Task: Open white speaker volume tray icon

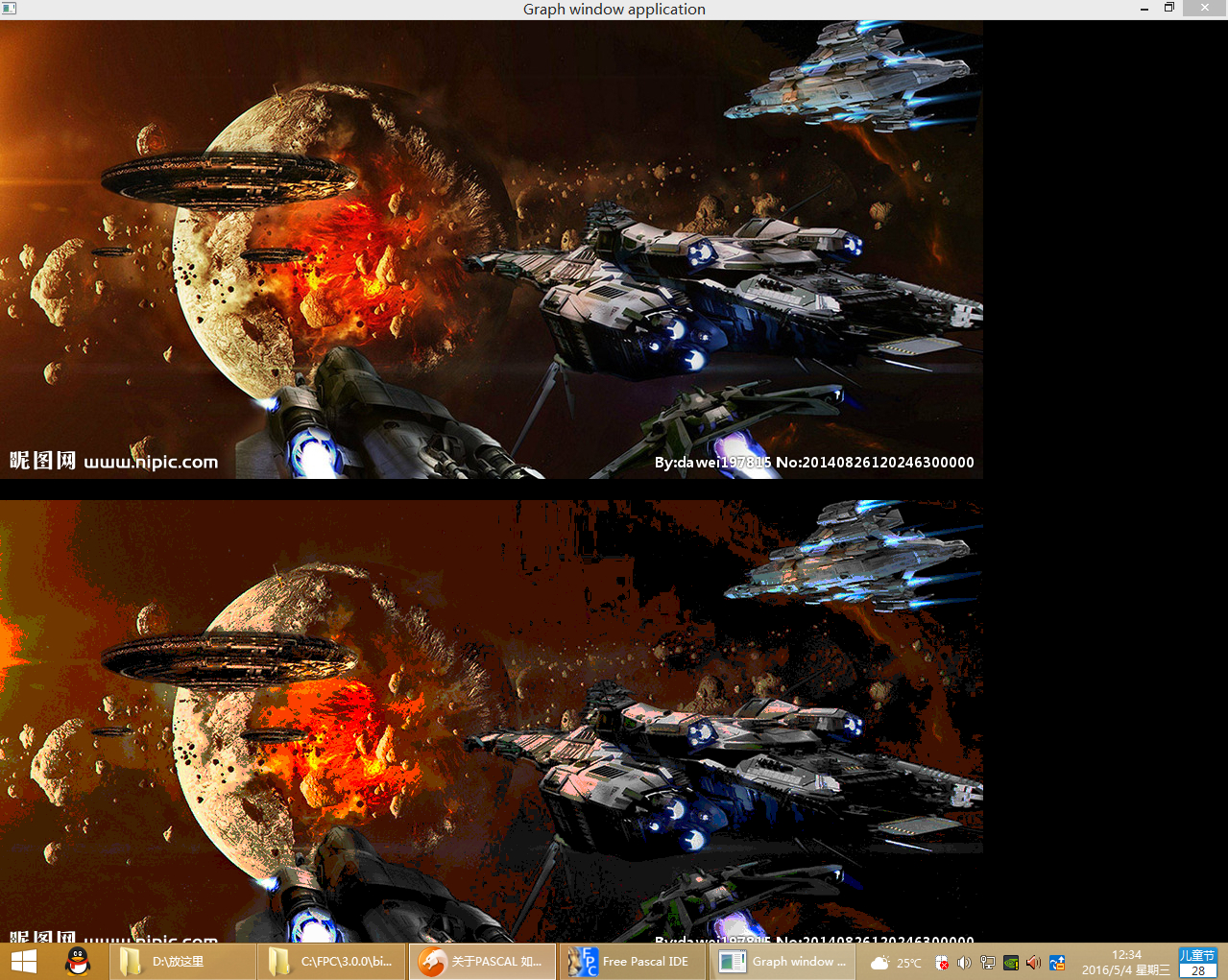Action: coord(964,963)
